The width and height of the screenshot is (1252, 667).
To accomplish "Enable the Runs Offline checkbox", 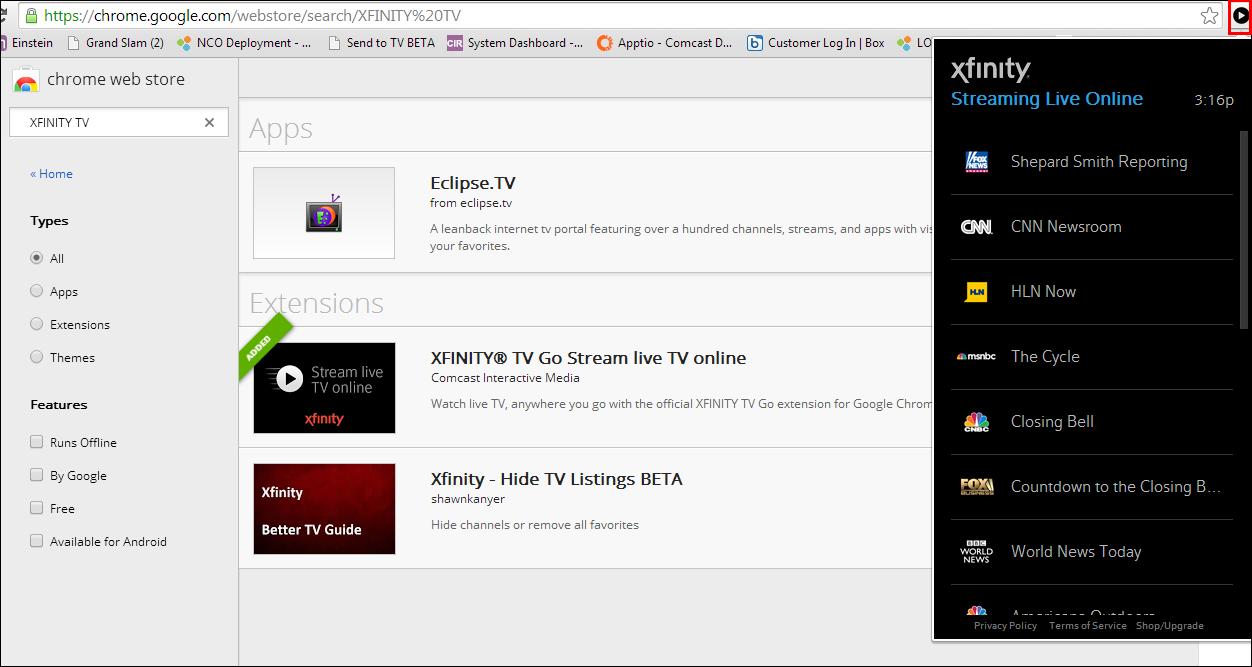I will pyautogui.click(x=37, y=442).
